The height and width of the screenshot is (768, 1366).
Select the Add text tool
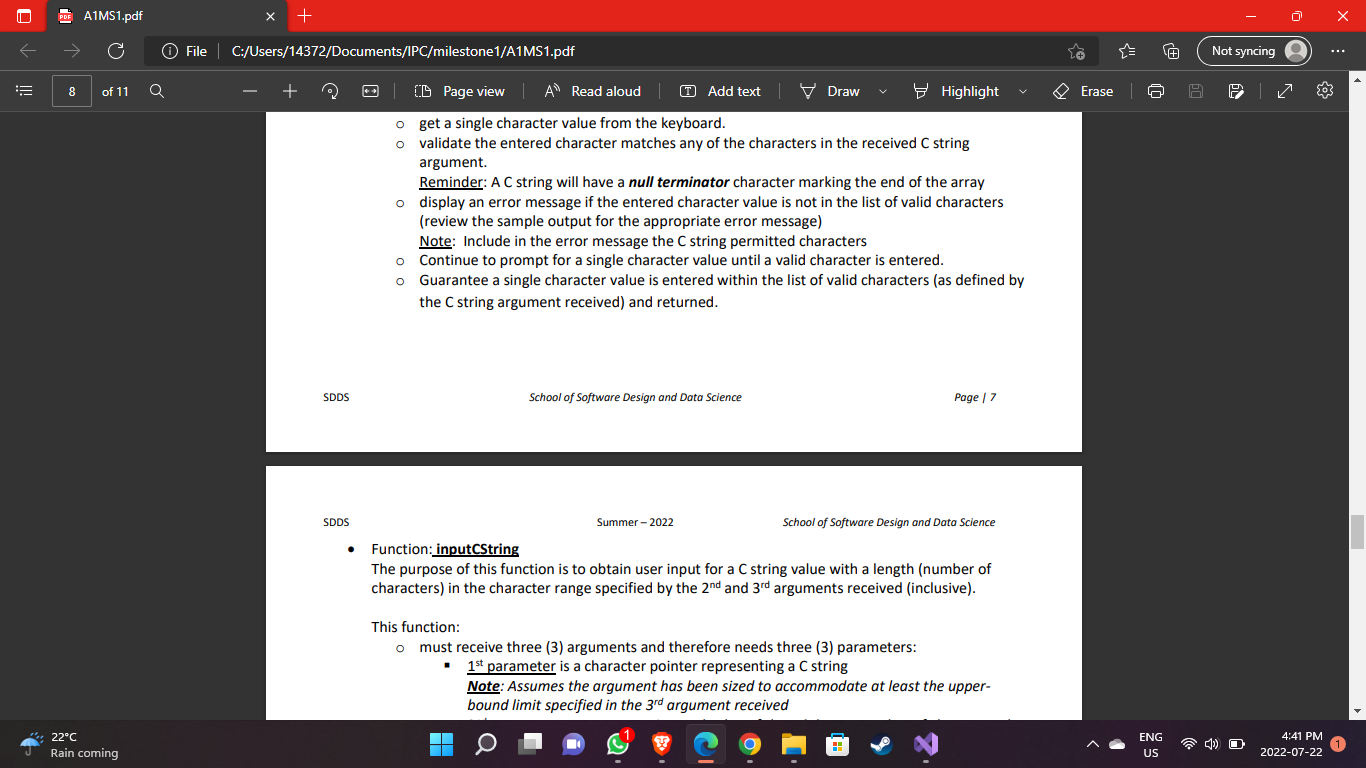click(x=720, y=90)
